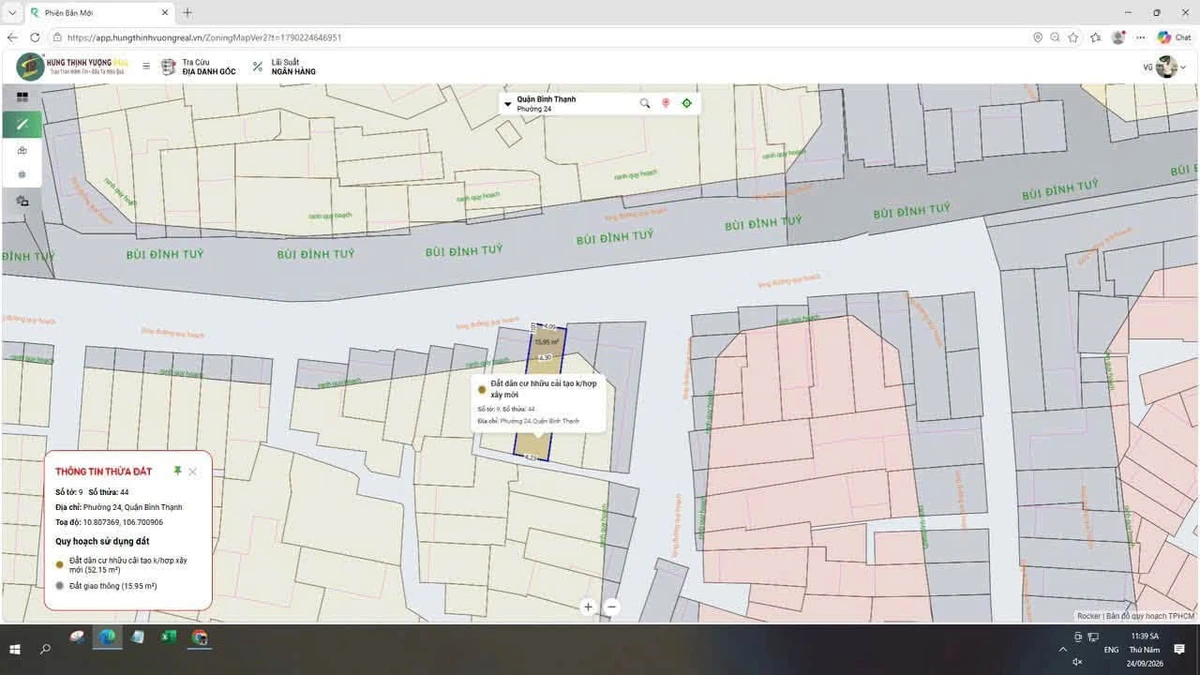Open the browser favorites list
This screenshot has width=1200, height=675.
(x=1097, y=37)
